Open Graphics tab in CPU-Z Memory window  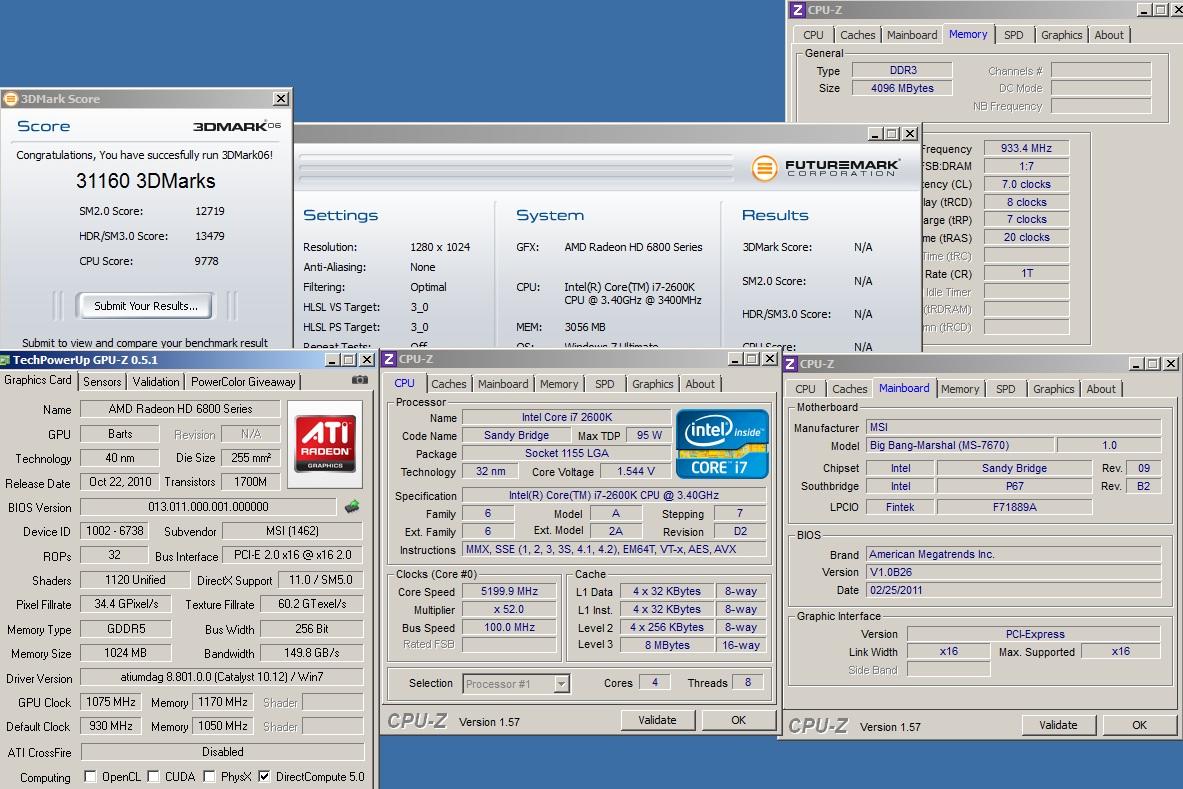1062,35
